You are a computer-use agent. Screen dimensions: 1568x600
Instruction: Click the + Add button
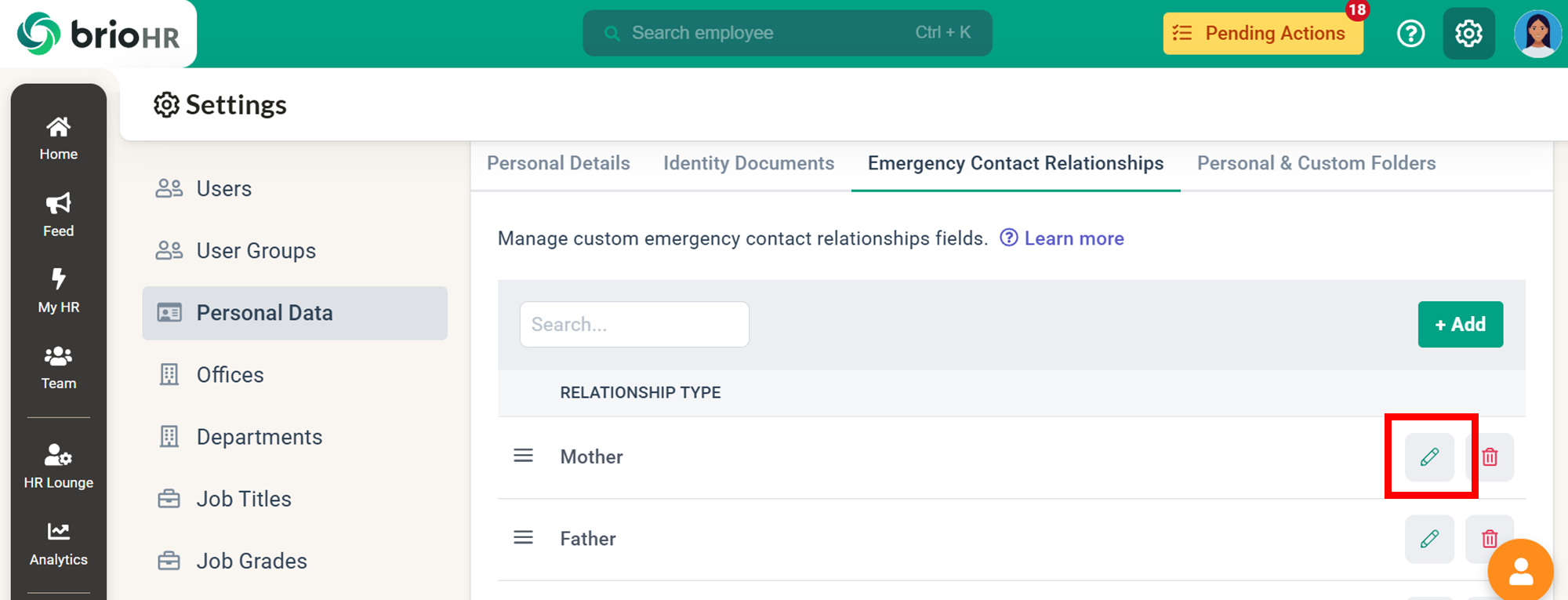click(x=1460, y=324)
